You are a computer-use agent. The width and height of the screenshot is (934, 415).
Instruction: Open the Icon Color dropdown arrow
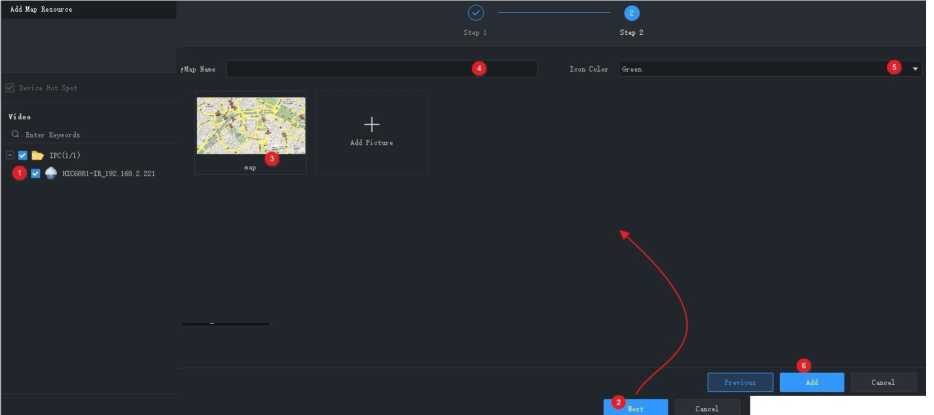914,69
